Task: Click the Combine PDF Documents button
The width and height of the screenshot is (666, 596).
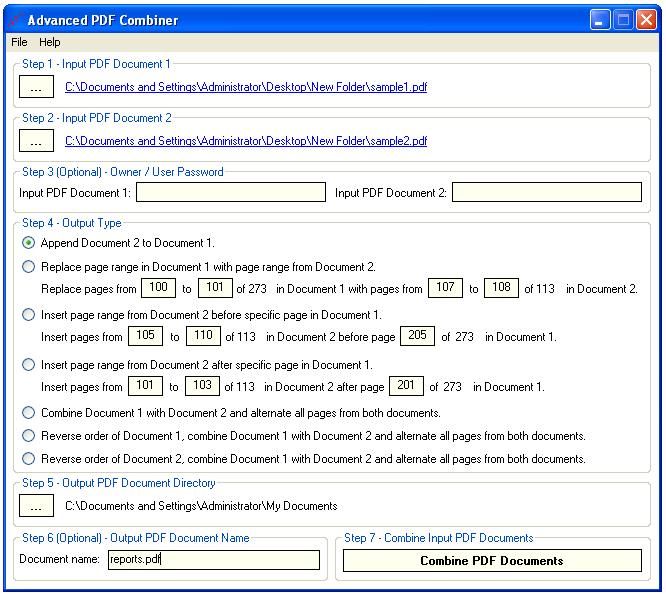Action: [x=492, y=561]
